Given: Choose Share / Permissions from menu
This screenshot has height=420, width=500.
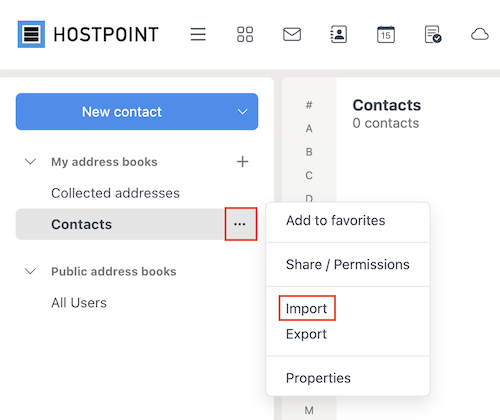Looking at the screenshot, I should point(348,264).
